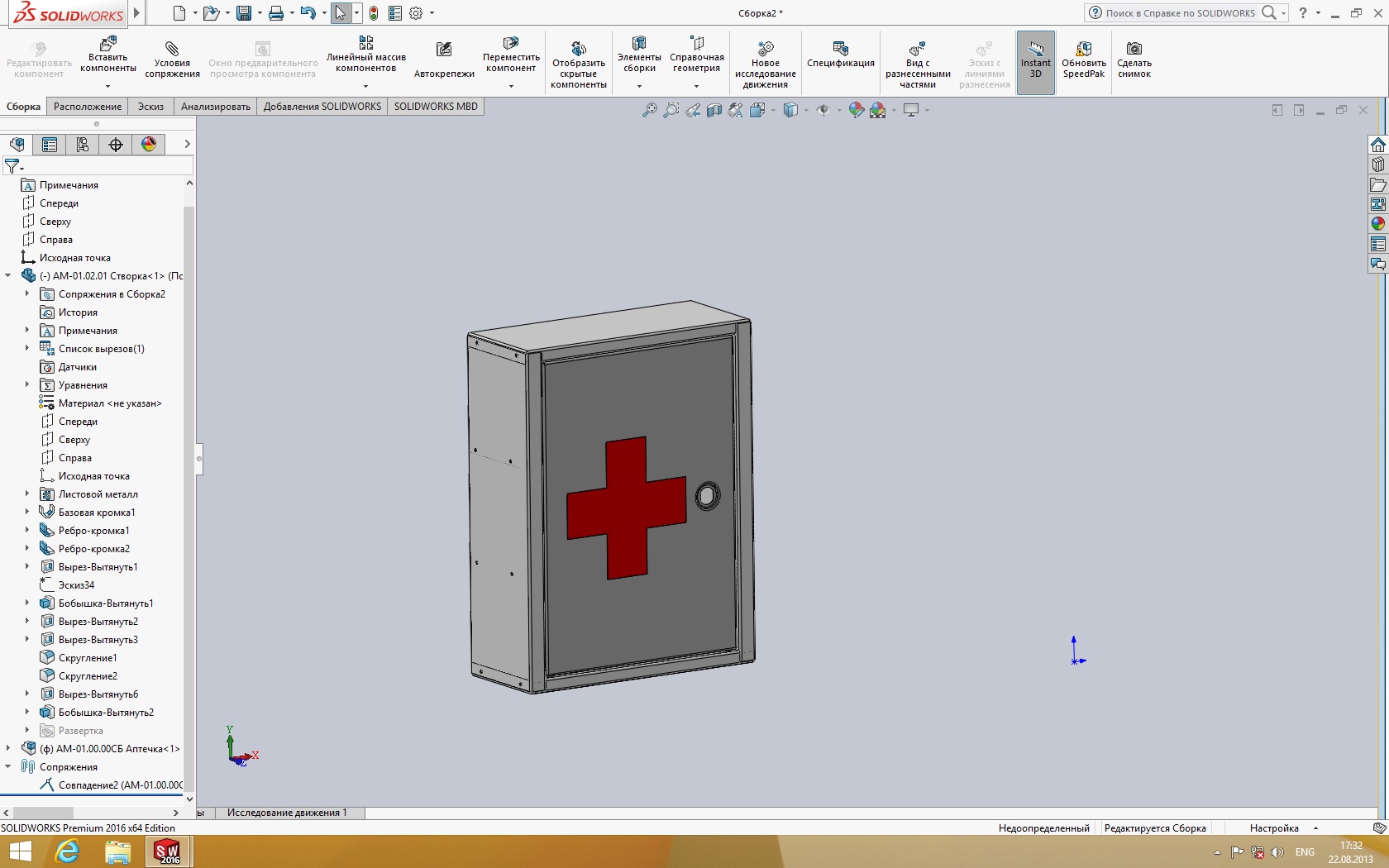Switch to Сборка ribbon tab

(23, 107)
